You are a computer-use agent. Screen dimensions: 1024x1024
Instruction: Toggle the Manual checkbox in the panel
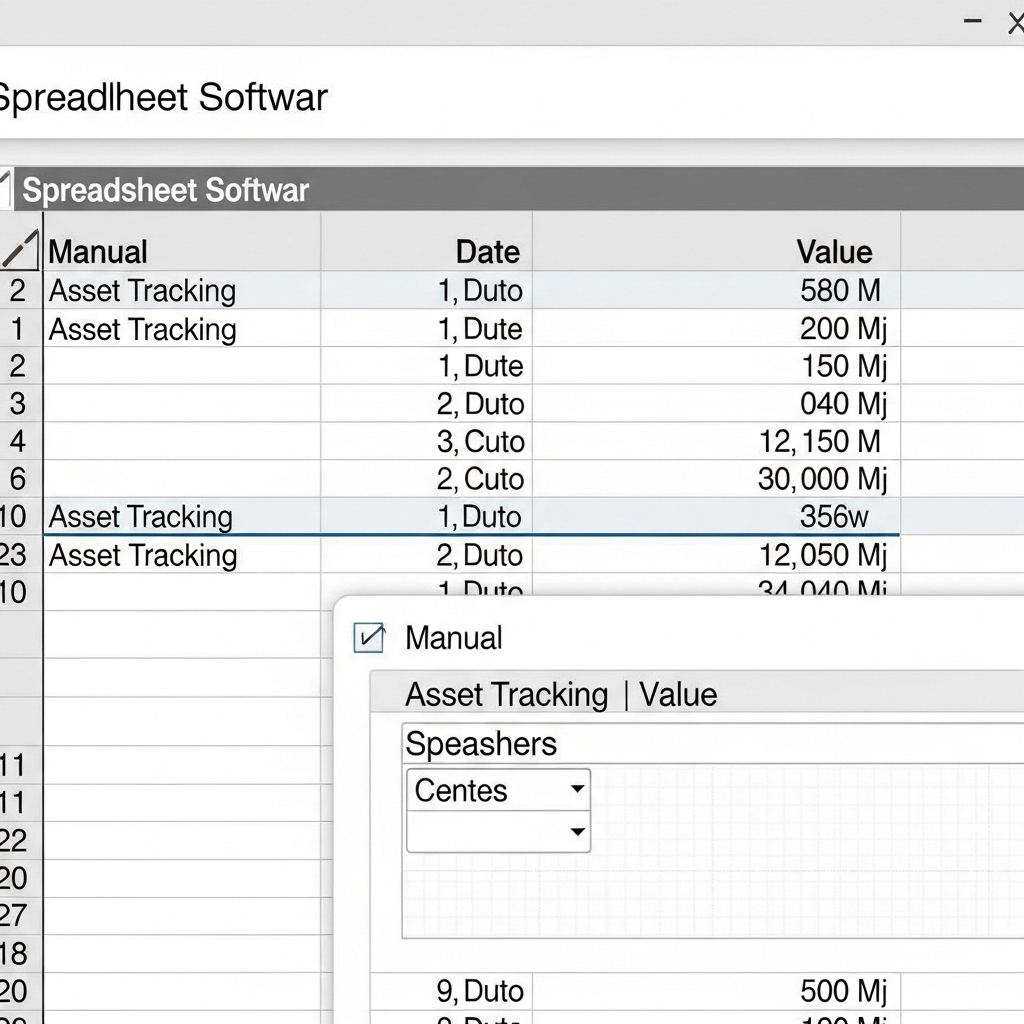tap(369, 637)
